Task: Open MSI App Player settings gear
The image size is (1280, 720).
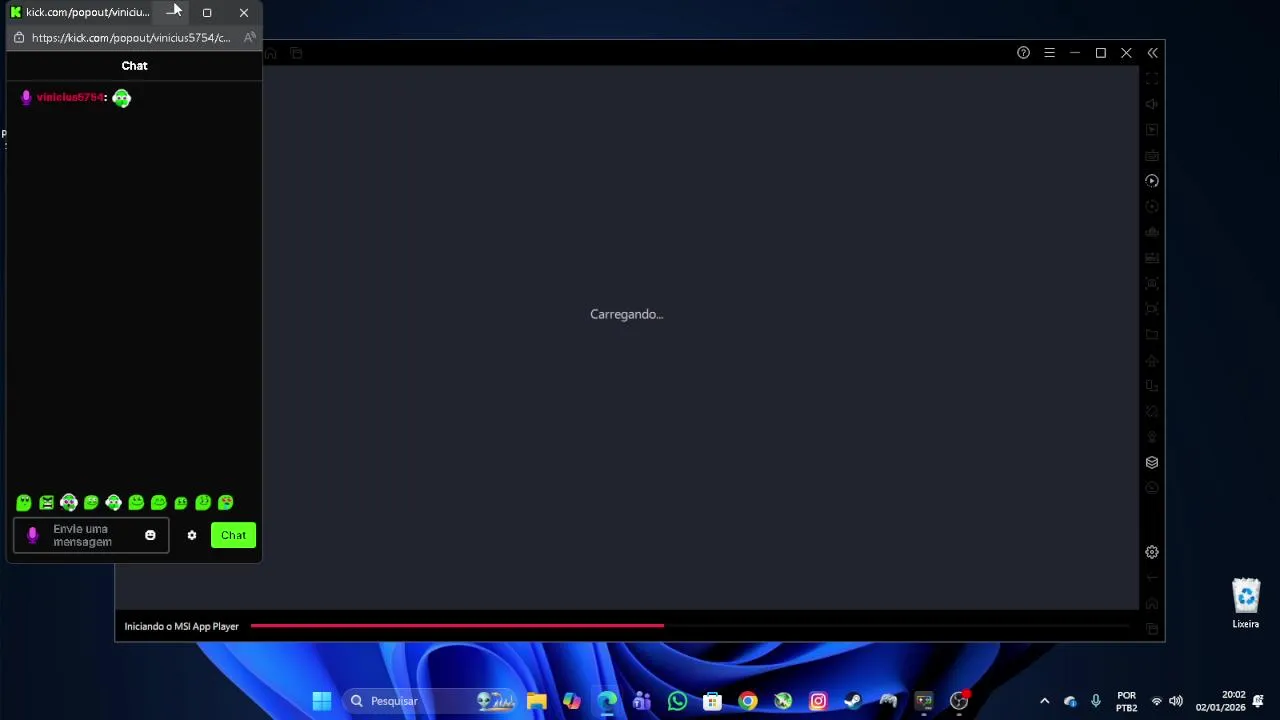Action: (x=1152, y=552)
